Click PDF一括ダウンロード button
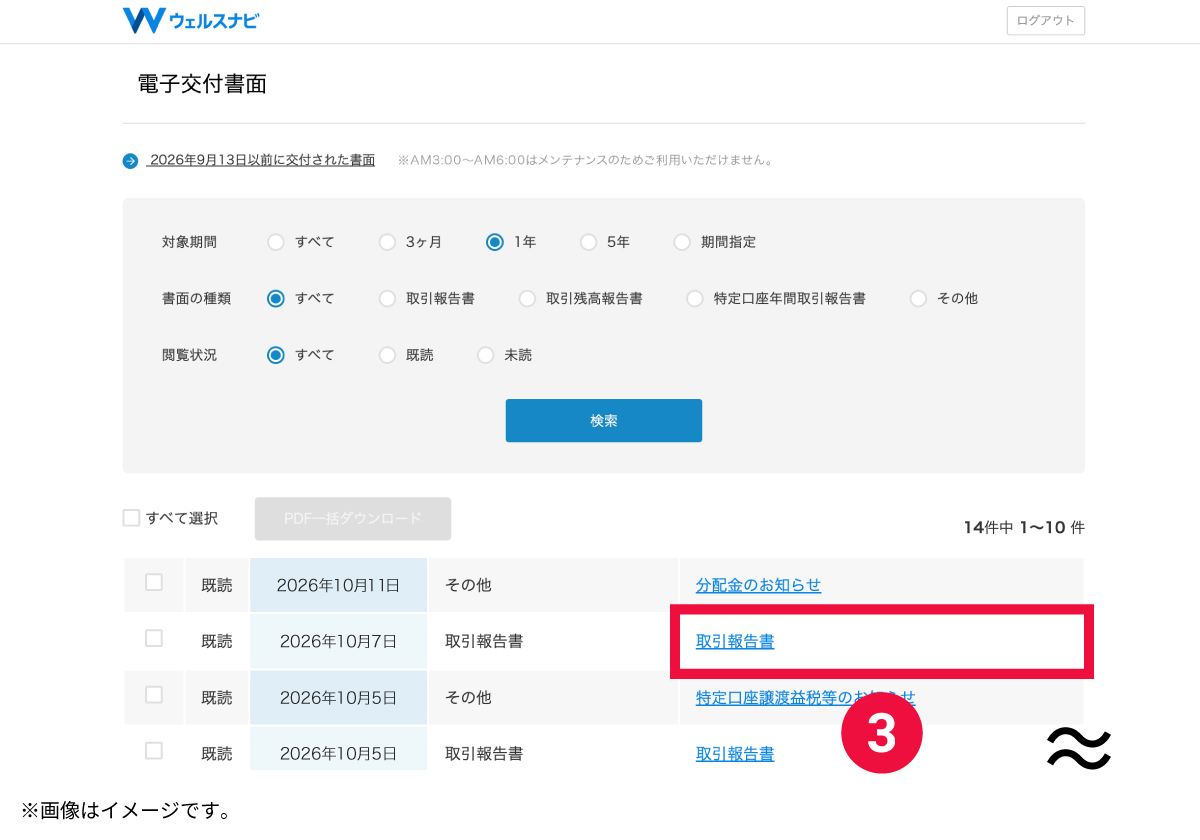The image size is (1200, 840). click(x=353, y=519)
